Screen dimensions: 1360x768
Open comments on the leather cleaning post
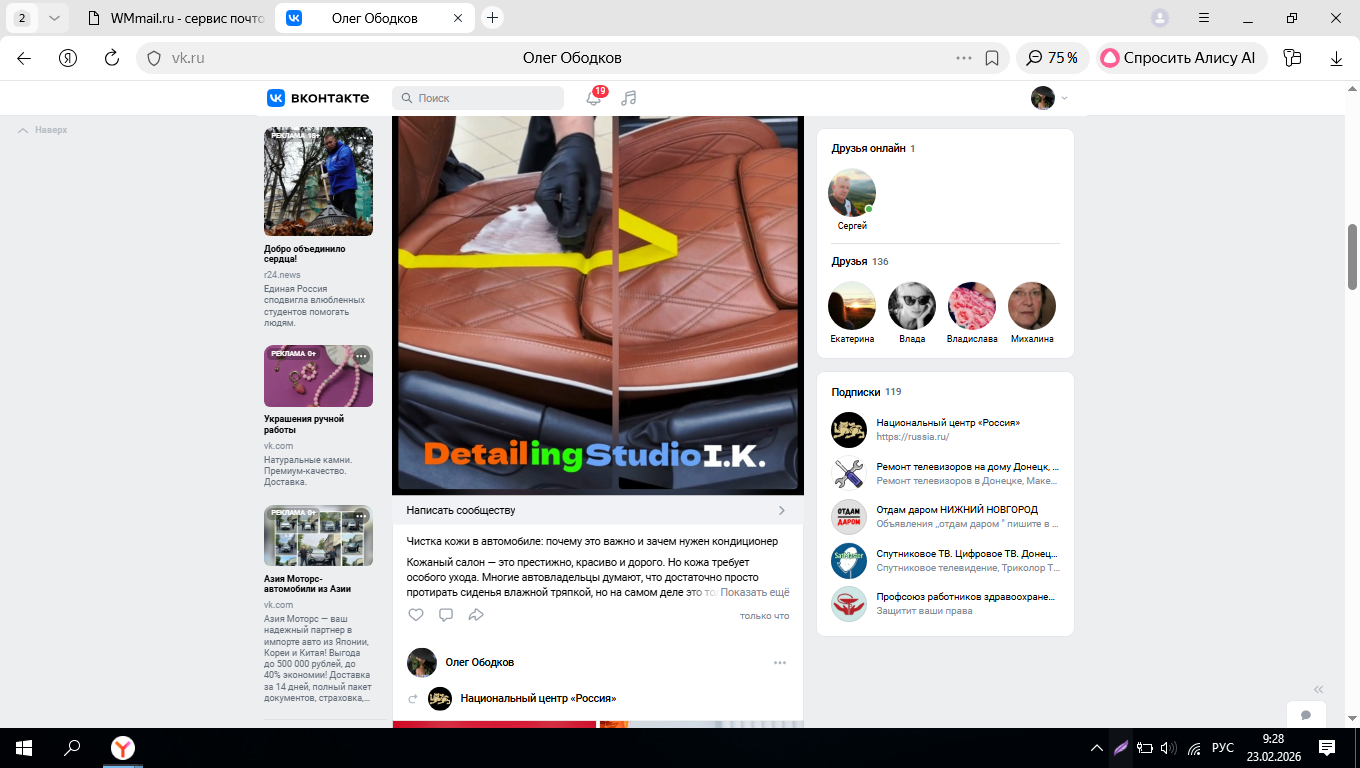(x=446, y=615)
